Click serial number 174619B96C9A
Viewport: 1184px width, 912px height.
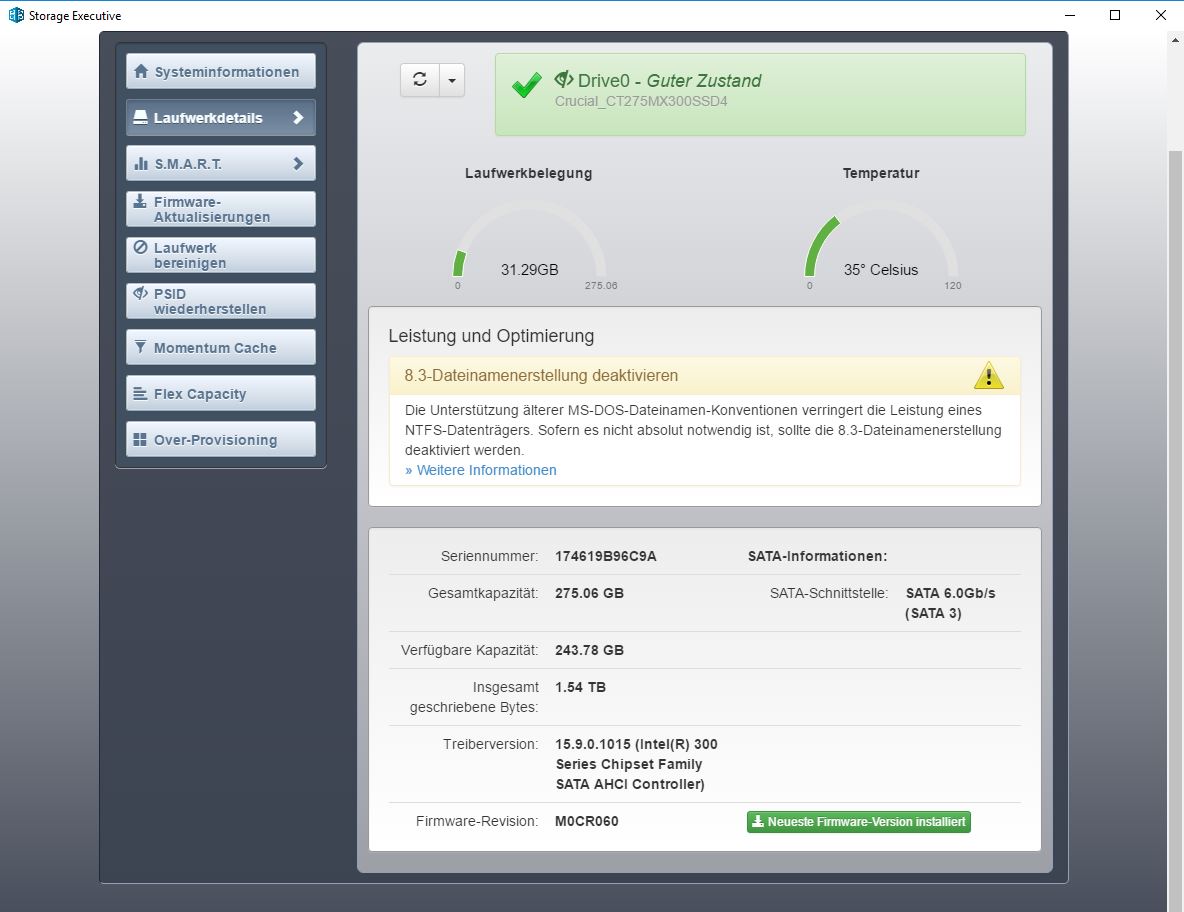pos(606,556)
